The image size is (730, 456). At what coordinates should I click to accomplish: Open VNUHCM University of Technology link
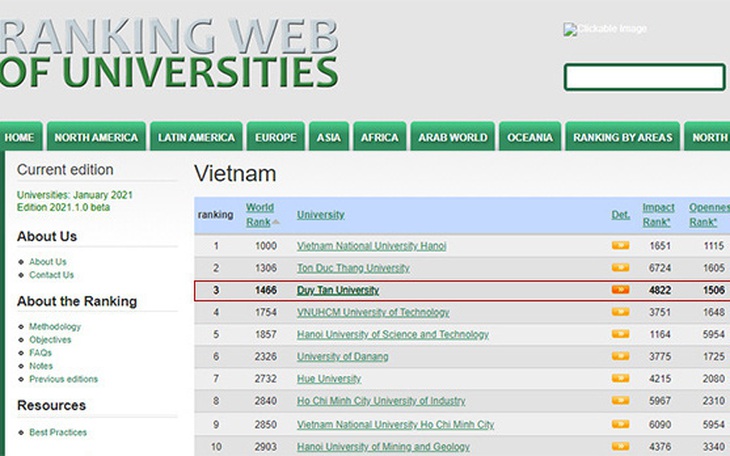point(373,312)
